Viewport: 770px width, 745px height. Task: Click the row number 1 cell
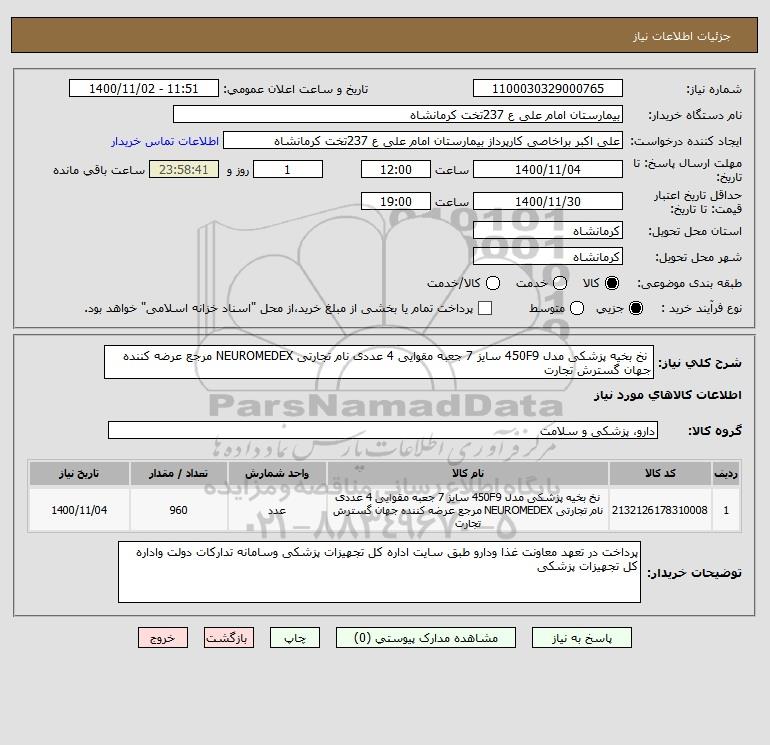click(726, 510)
